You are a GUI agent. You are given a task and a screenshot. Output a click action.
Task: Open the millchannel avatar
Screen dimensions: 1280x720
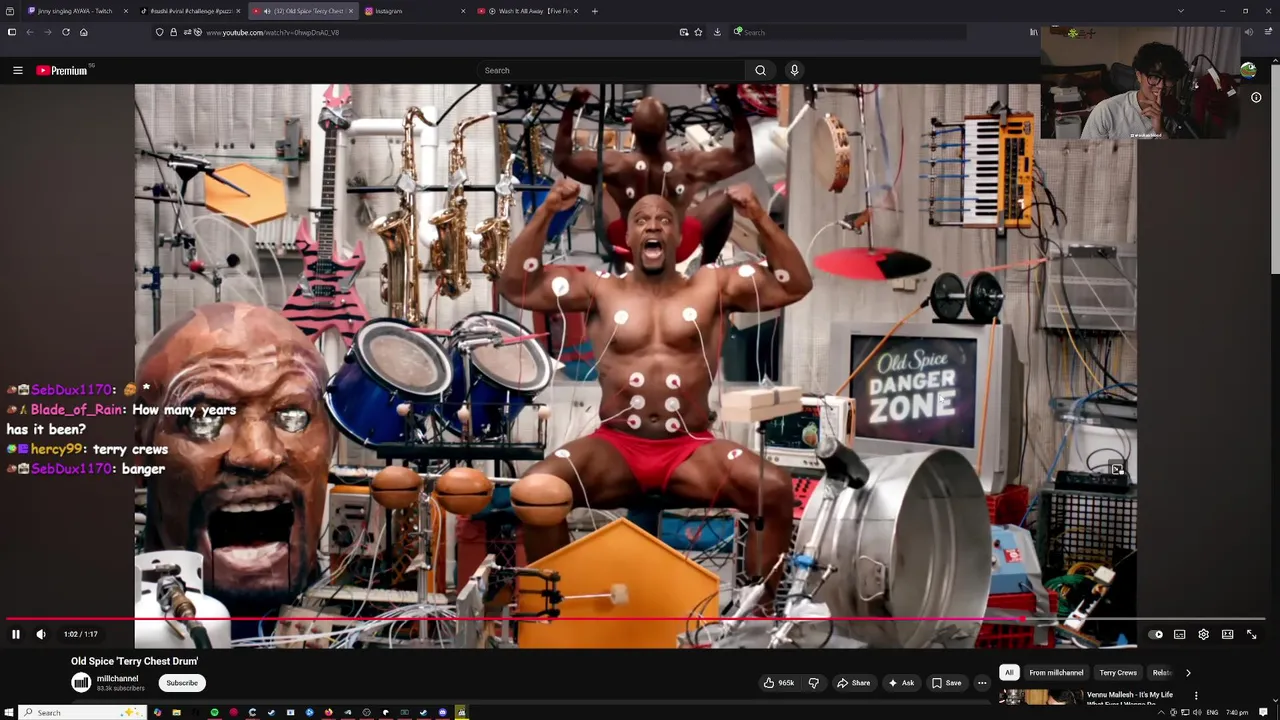point(81,683)
